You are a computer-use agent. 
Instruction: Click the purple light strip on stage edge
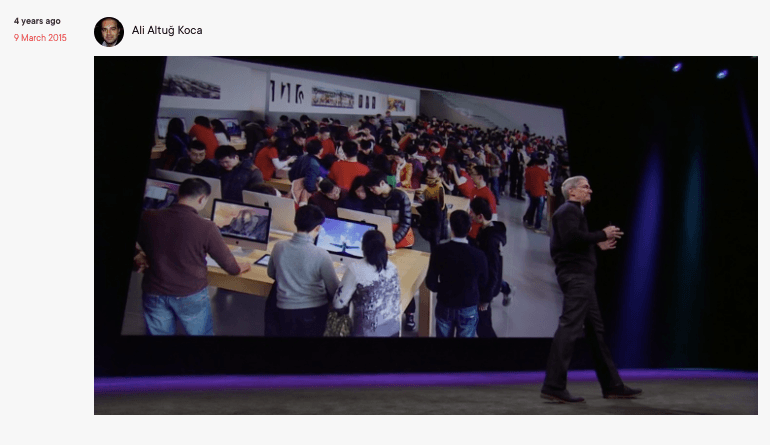tap(320, 381)
